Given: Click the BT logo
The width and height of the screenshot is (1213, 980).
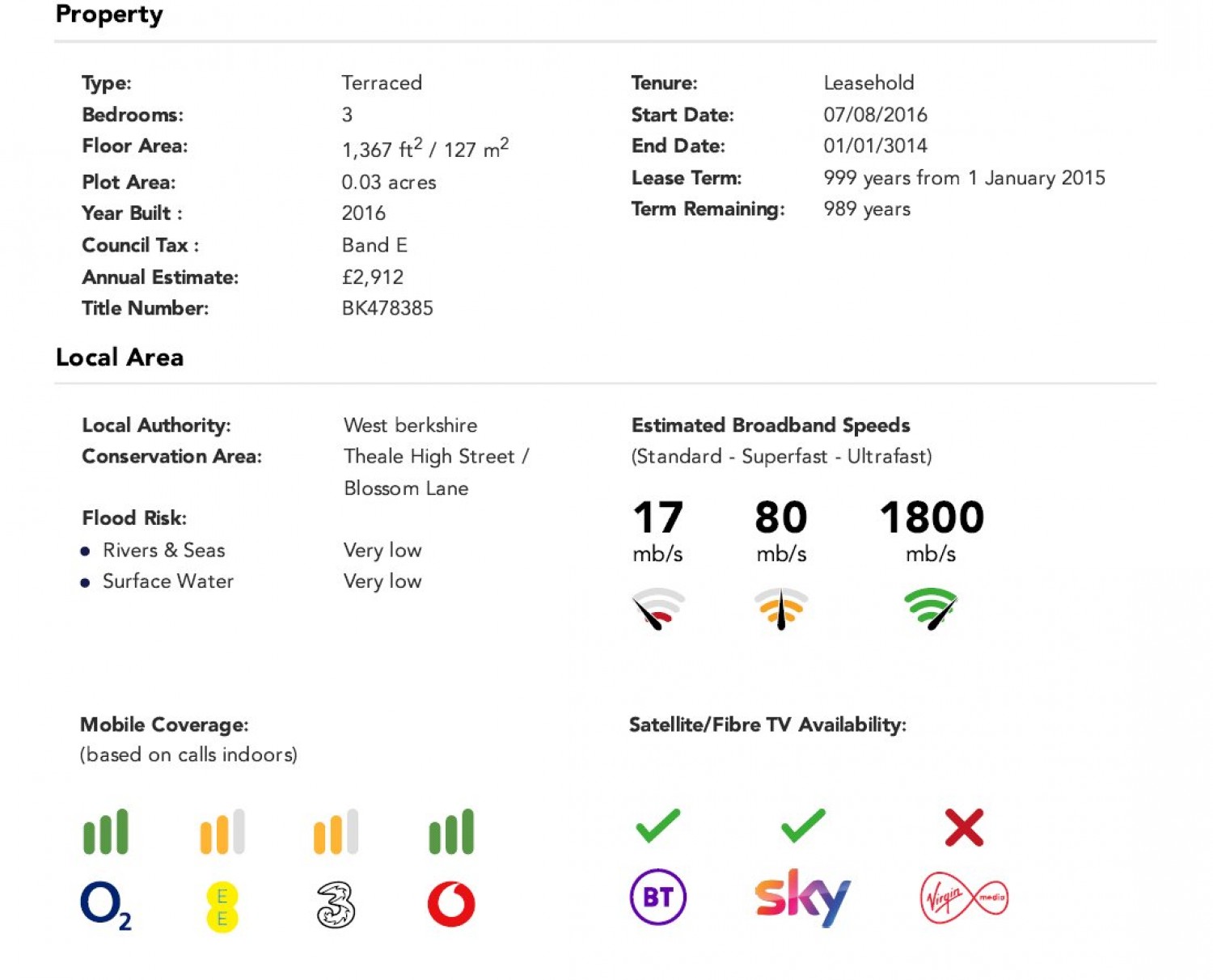Looking at the screenshot, I should click(x=657, y=897).
